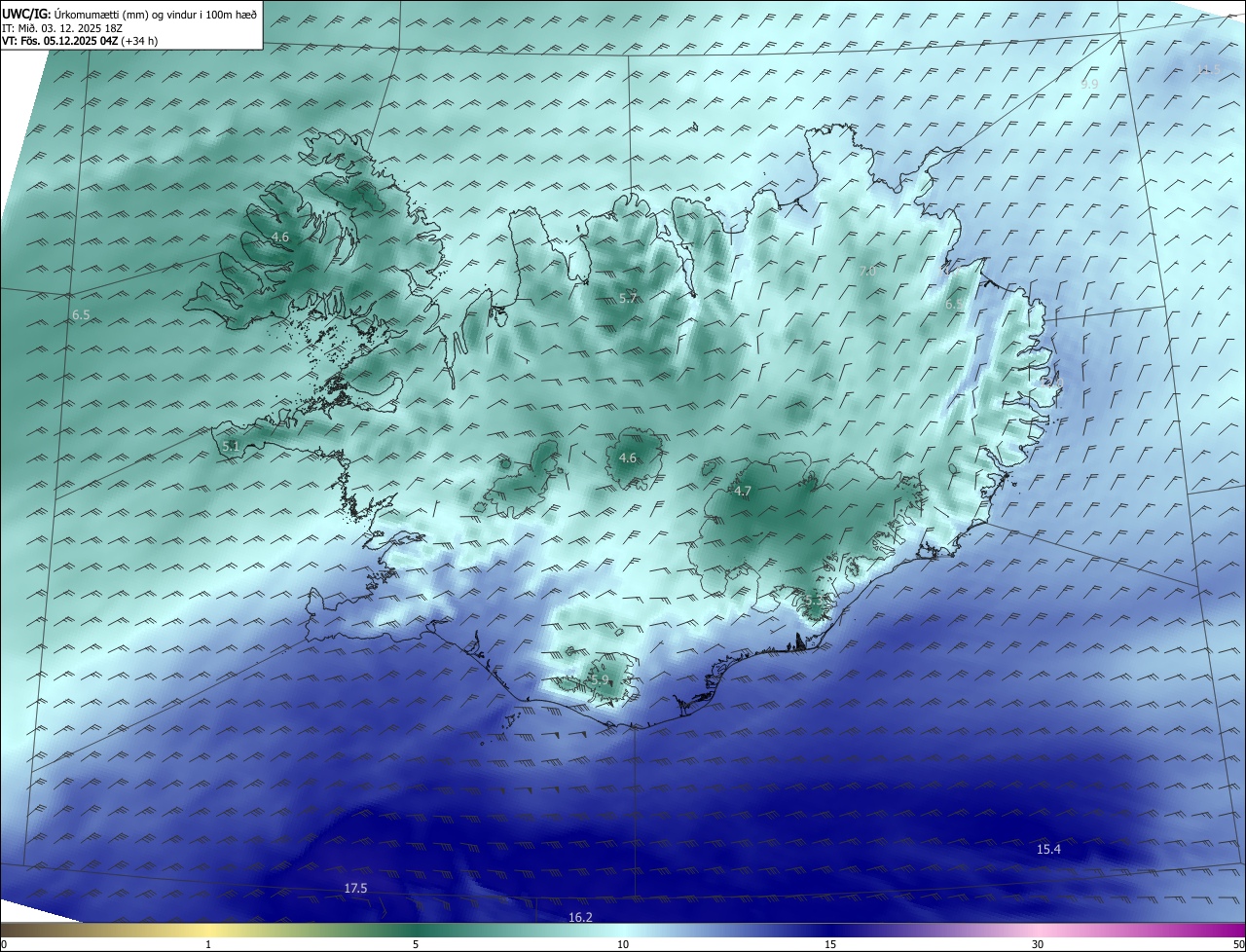Viewport: 1246px width, 952px height.
Task: Click the 7.0 value in northeast Iceland
Action: (867, 272)
